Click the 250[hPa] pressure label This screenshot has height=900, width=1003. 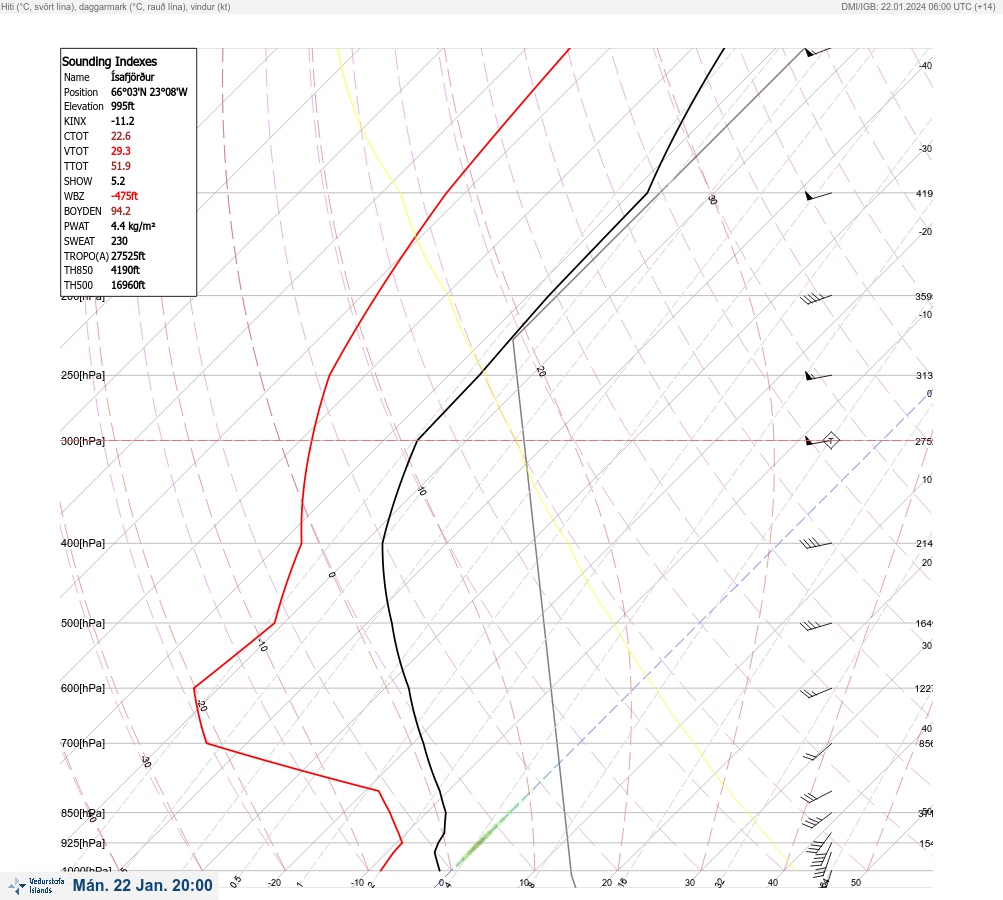[x=83, y=375]
